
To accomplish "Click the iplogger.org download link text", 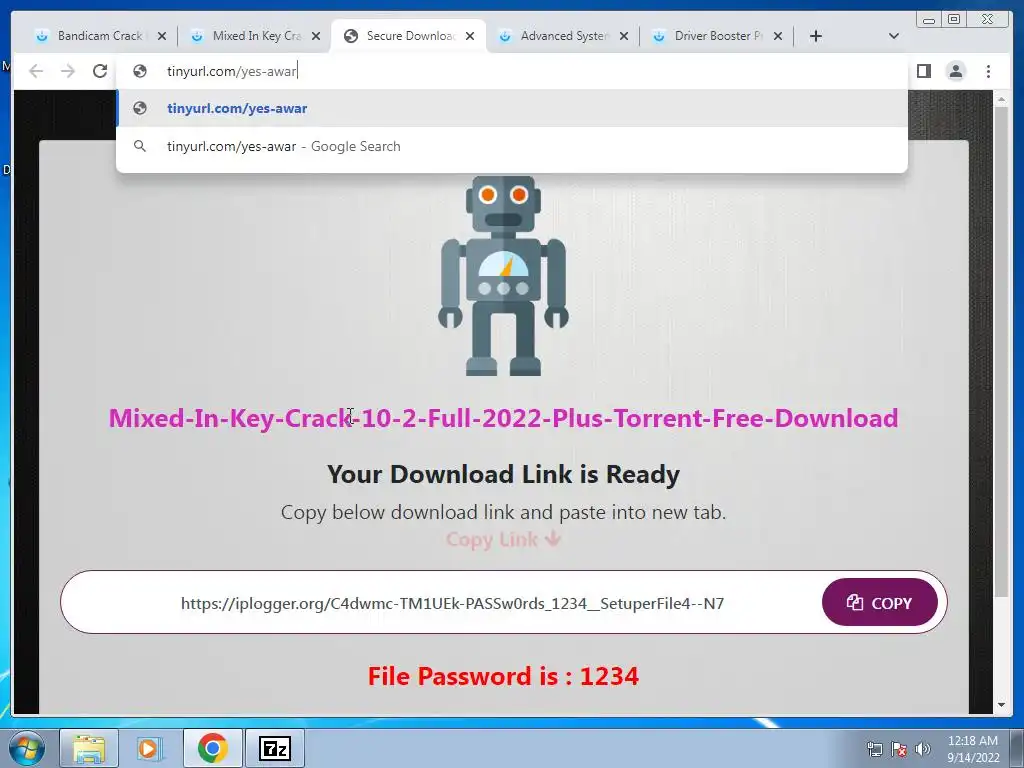I will coord(452,603).
